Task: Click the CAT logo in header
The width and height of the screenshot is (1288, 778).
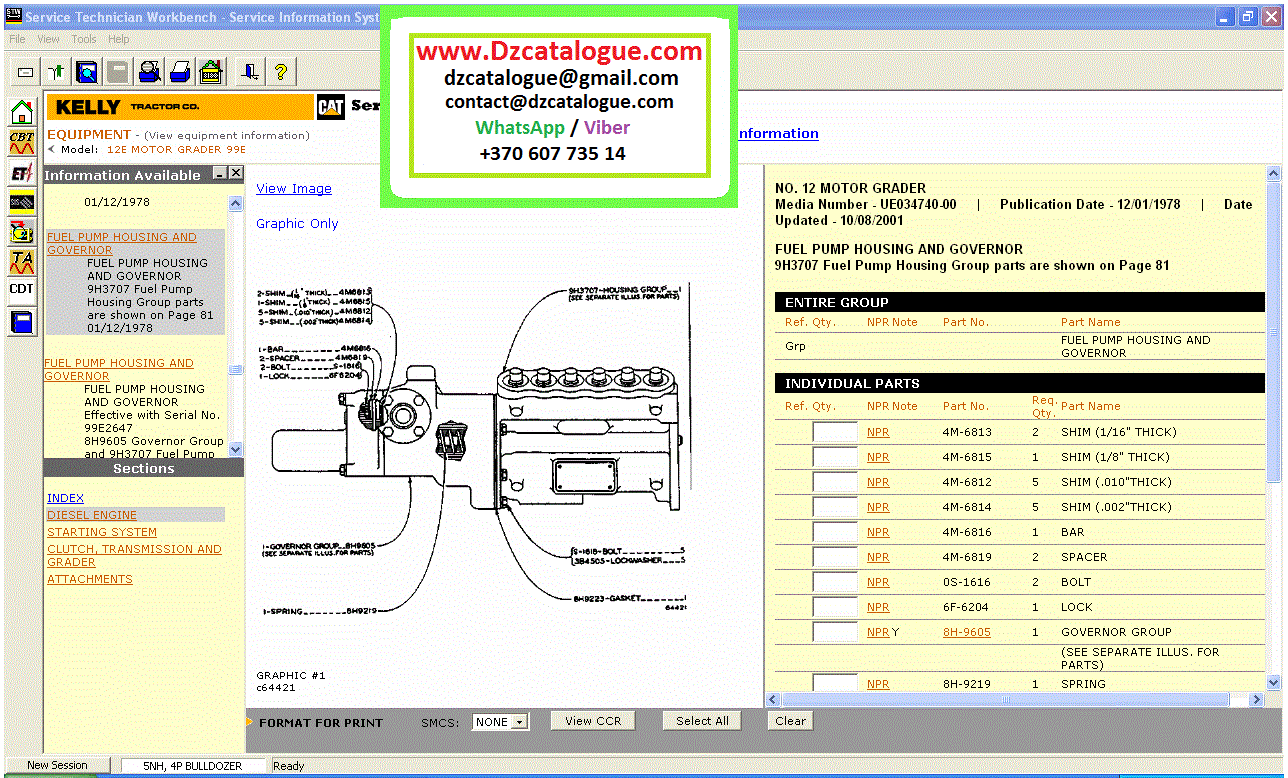Action: click(x=331, y=107)
